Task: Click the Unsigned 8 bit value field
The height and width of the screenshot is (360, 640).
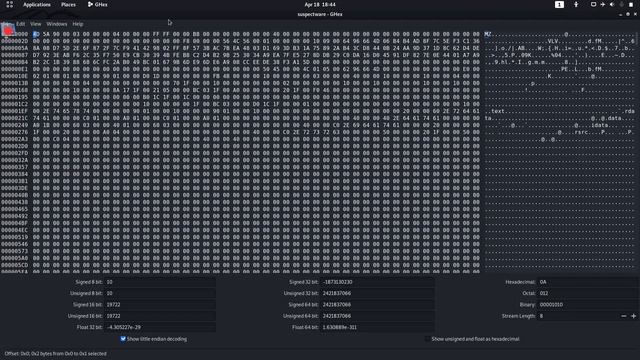Action: click(160, 293)
